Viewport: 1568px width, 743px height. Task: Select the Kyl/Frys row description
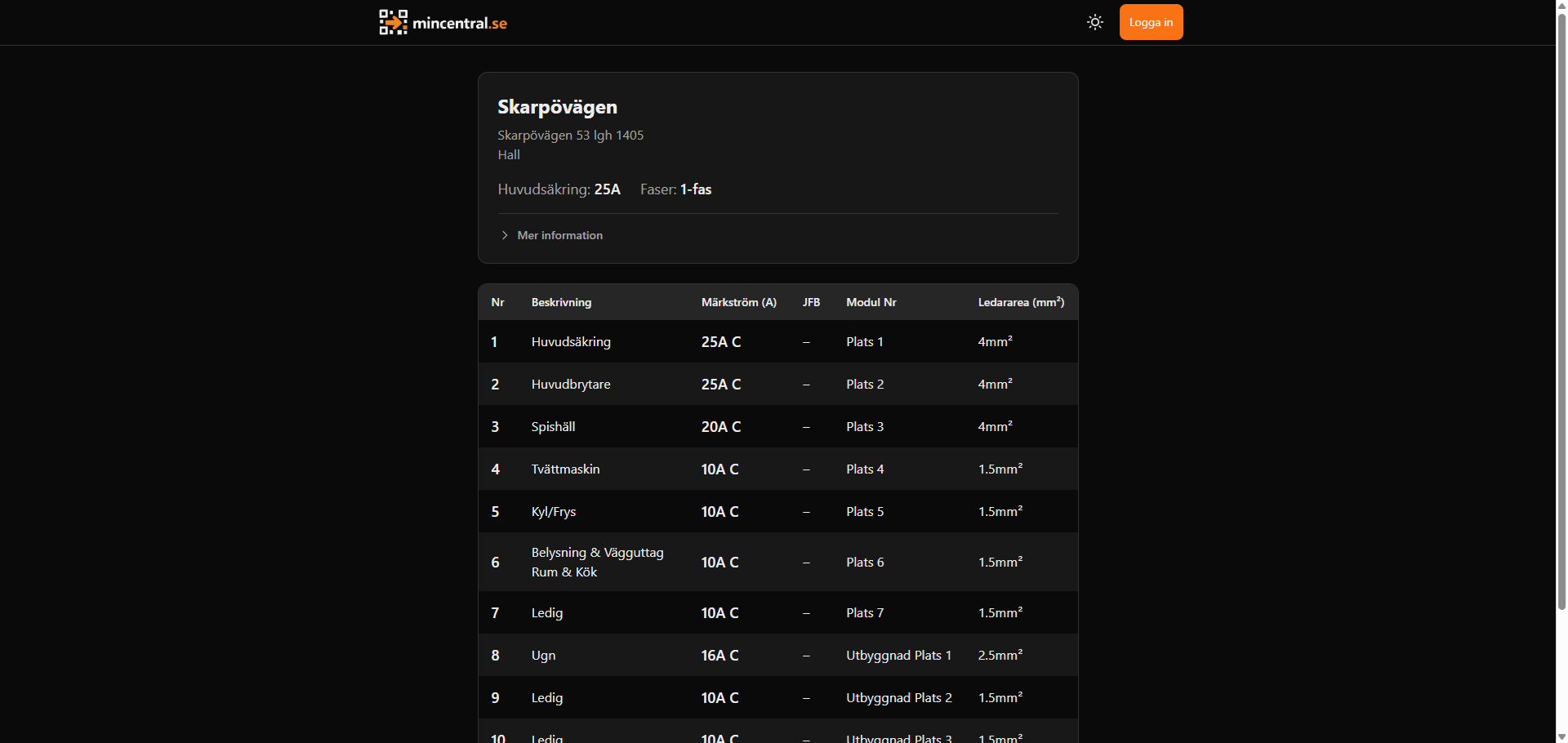[x=554, y=512]
